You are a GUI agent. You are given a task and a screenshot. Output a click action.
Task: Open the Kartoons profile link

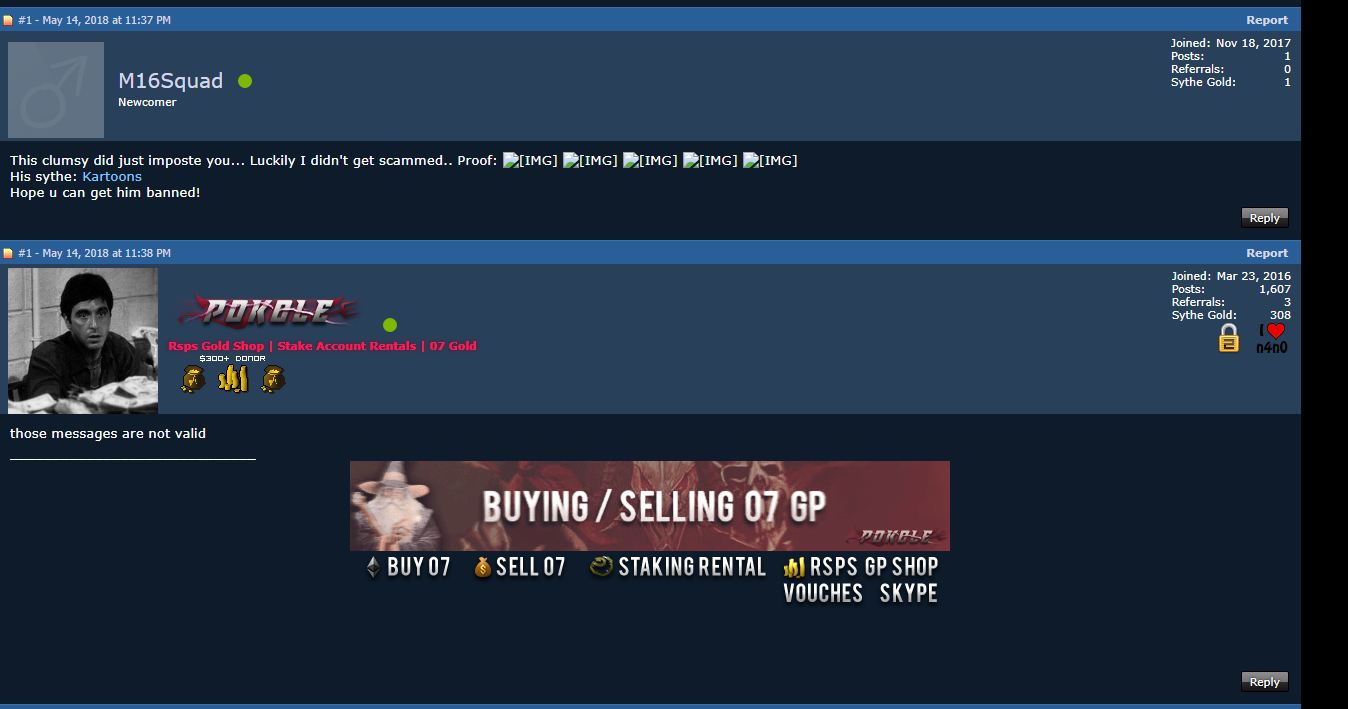112,176
